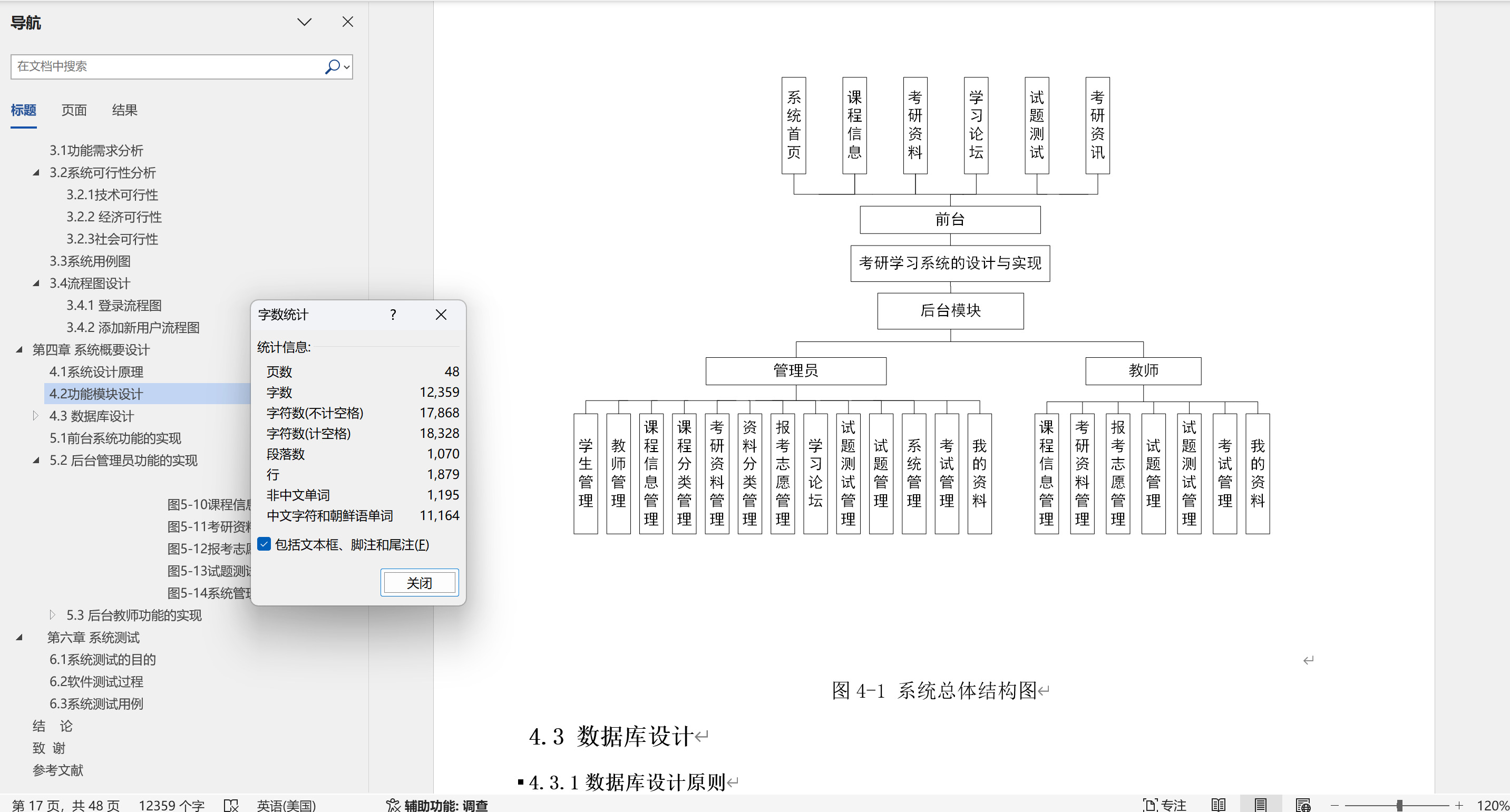The height and width of the screenshot is (812, 1510).
Task: Go to 参考文献 heading
Action: click(58, 770)
